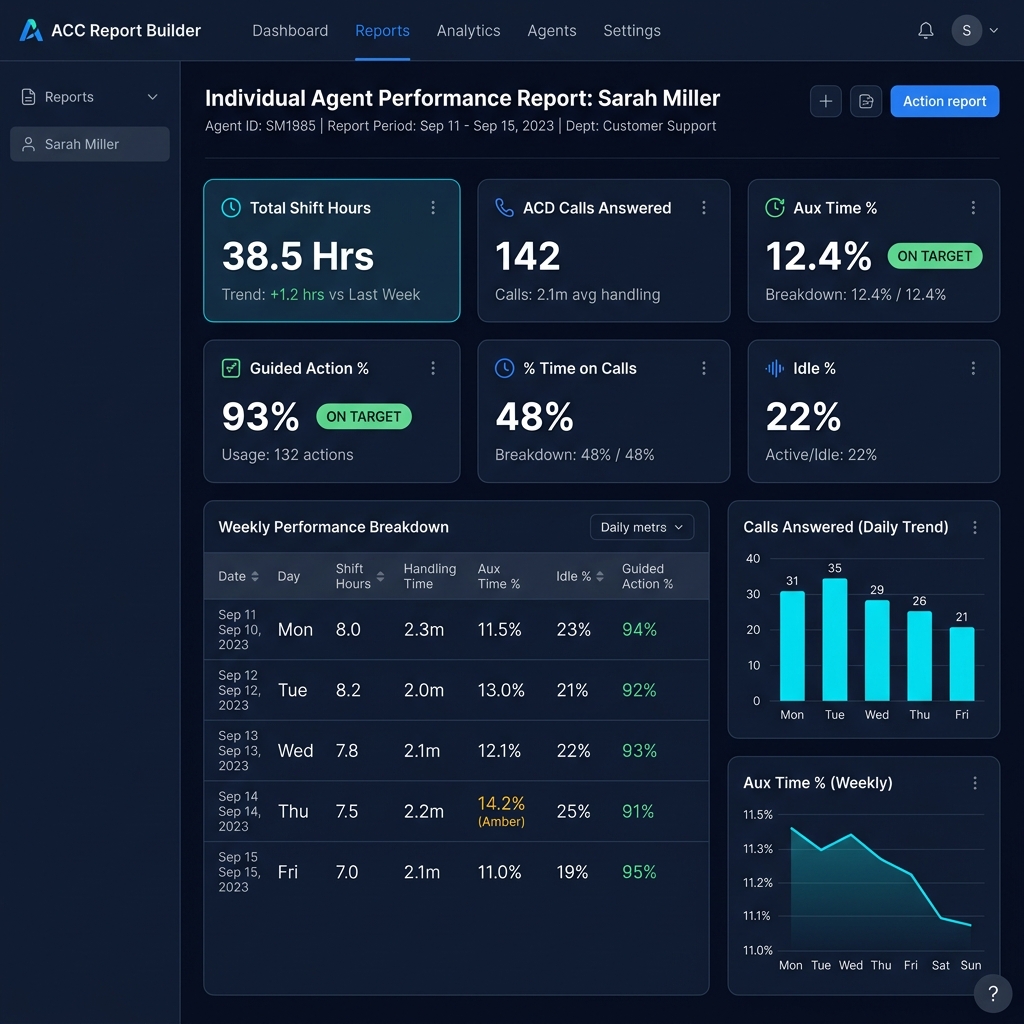Open Aux Time % Weekly chart menu
This screenshot has height=1024, width=1024.
pyautogui.click(x=975, y=783)
